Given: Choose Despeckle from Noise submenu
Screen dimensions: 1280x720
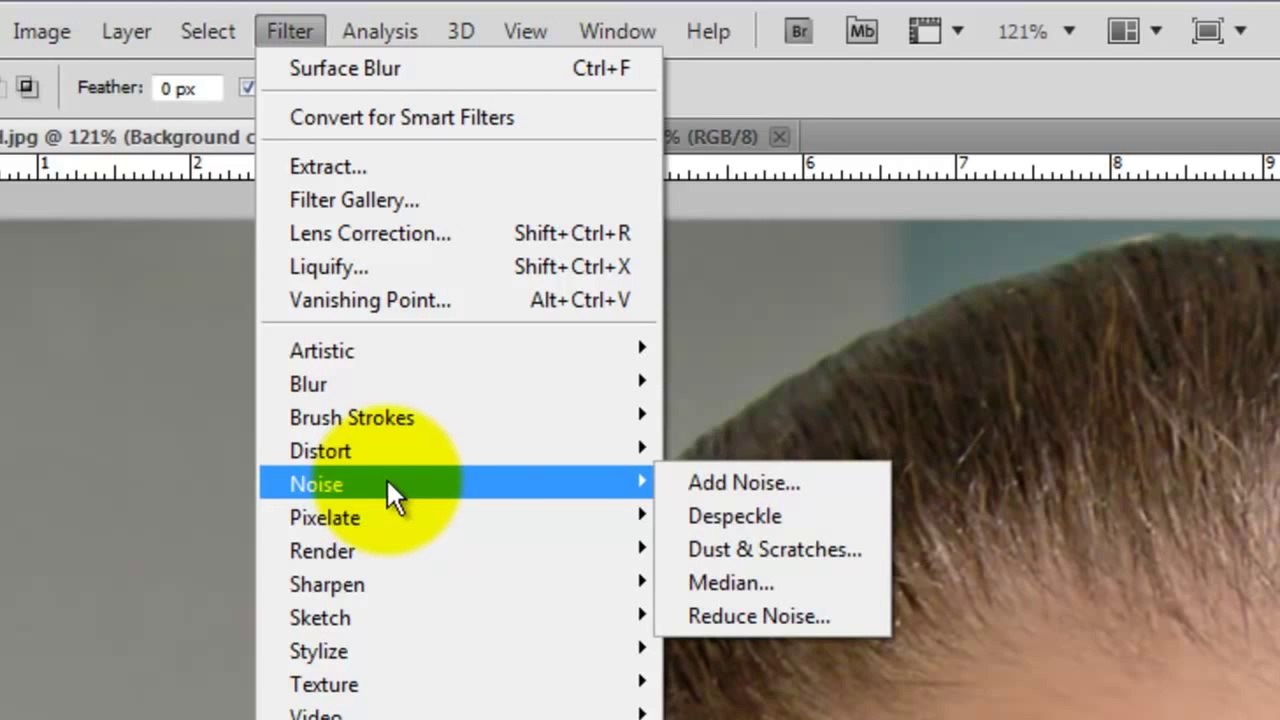Looking at the screenshot, I should (x=772, y=516).
